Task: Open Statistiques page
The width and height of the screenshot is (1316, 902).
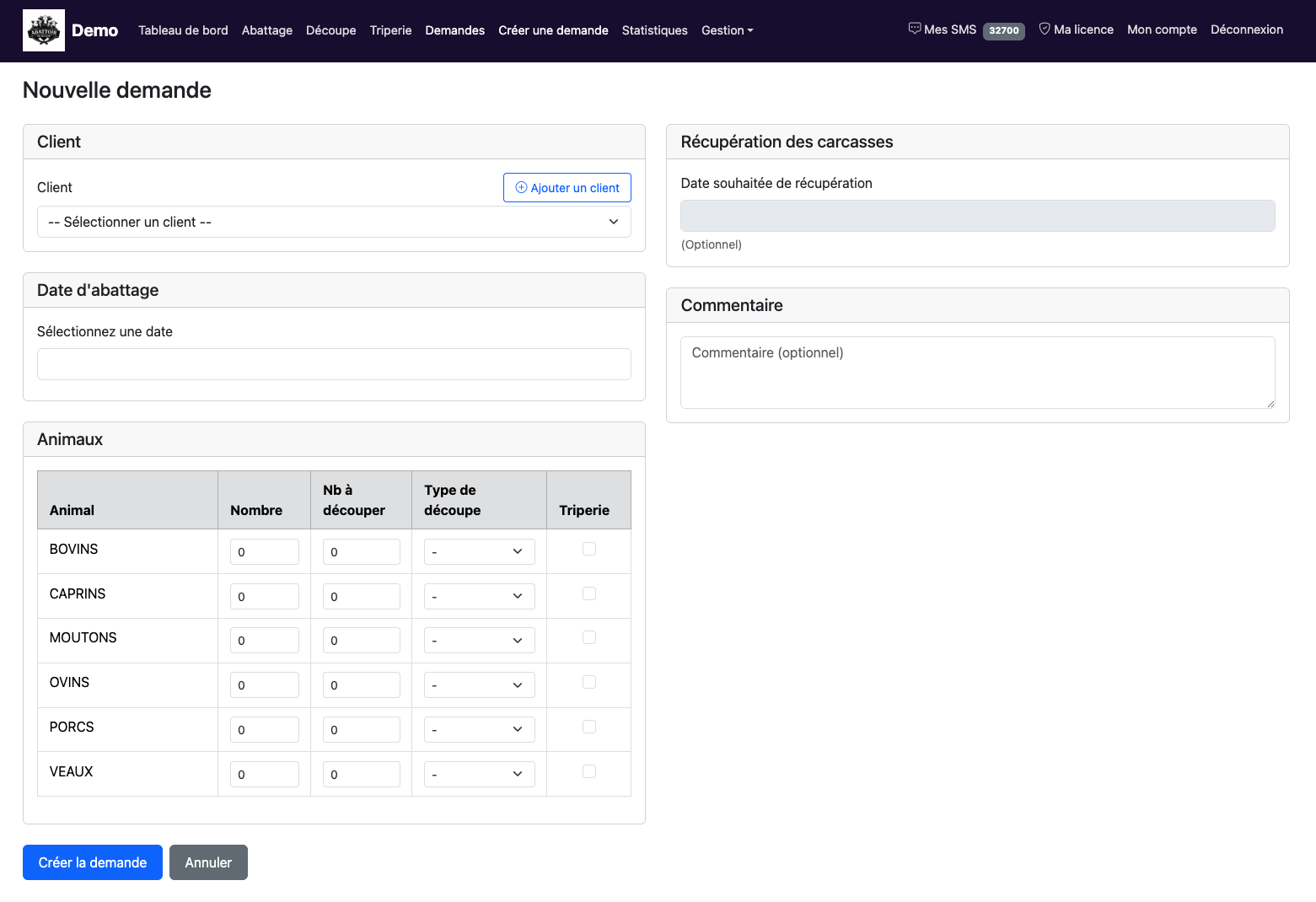Action: [x=655, y=30]
